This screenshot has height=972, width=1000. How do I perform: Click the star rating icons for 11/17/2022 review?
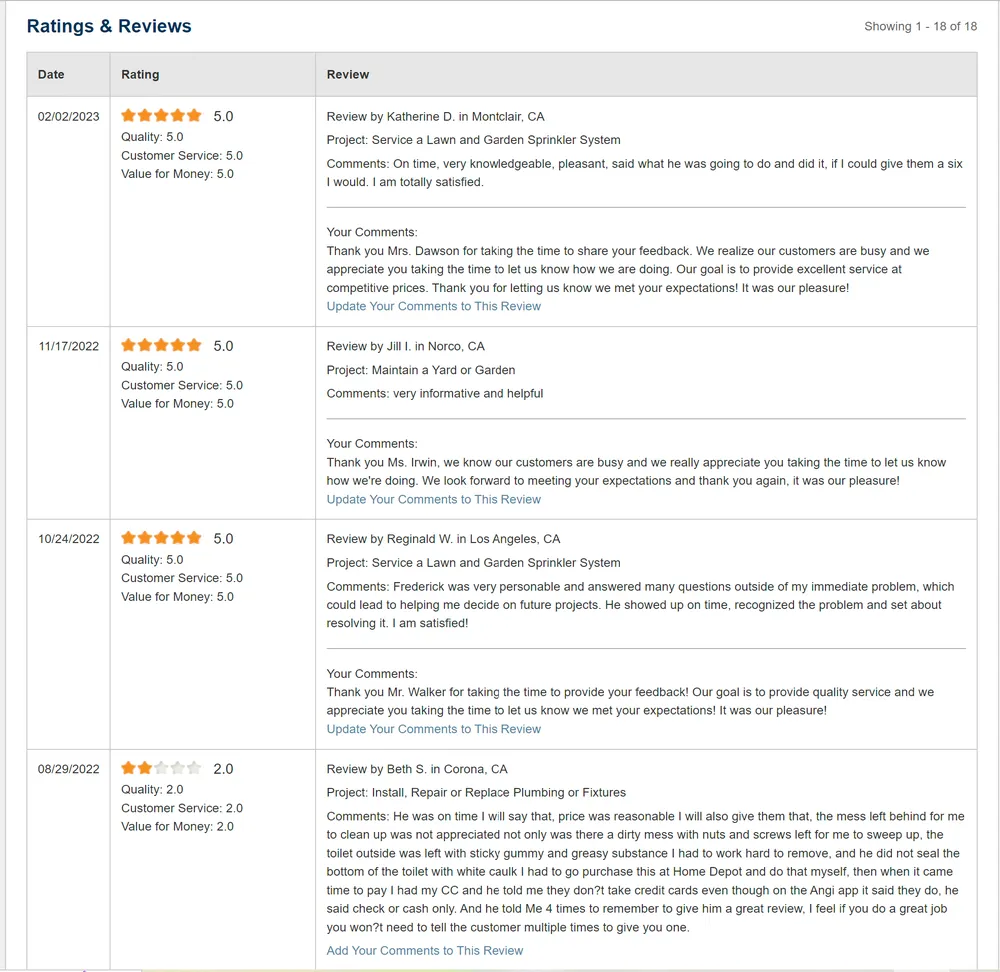click(x=161, y=346)
